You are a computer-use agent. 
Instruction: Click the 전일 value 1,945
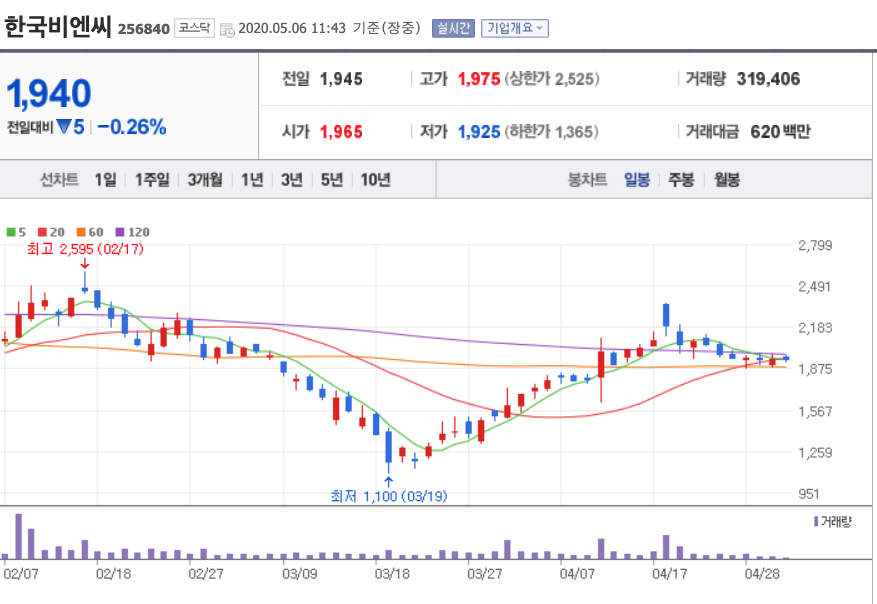(x=341, y=79)
